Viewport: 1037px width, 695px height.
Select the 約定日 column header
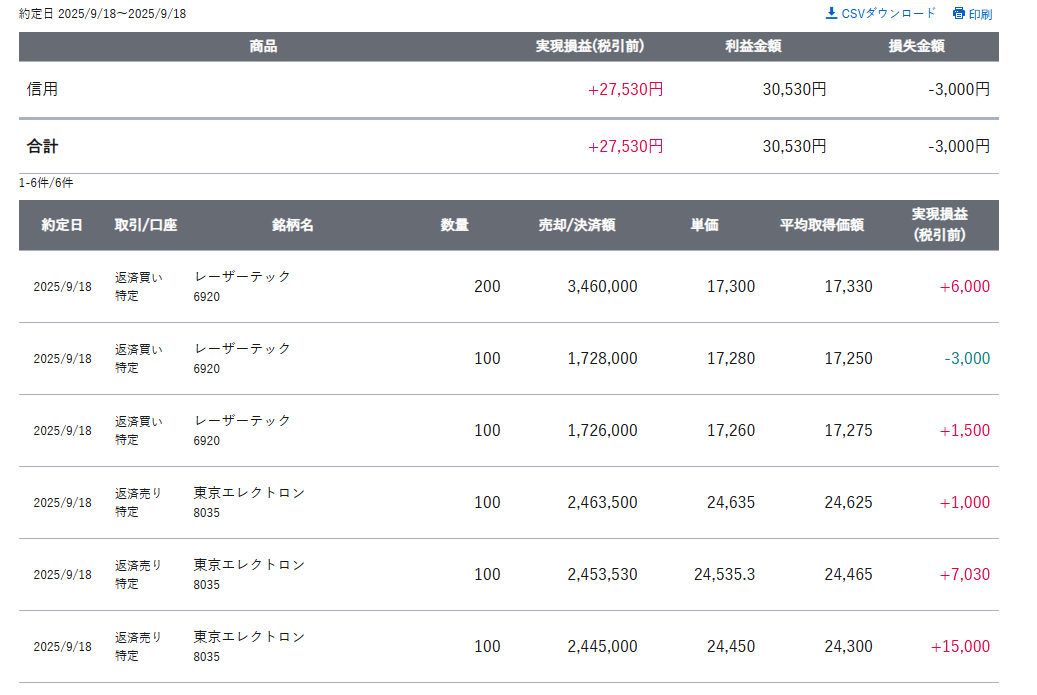(62, 225)
